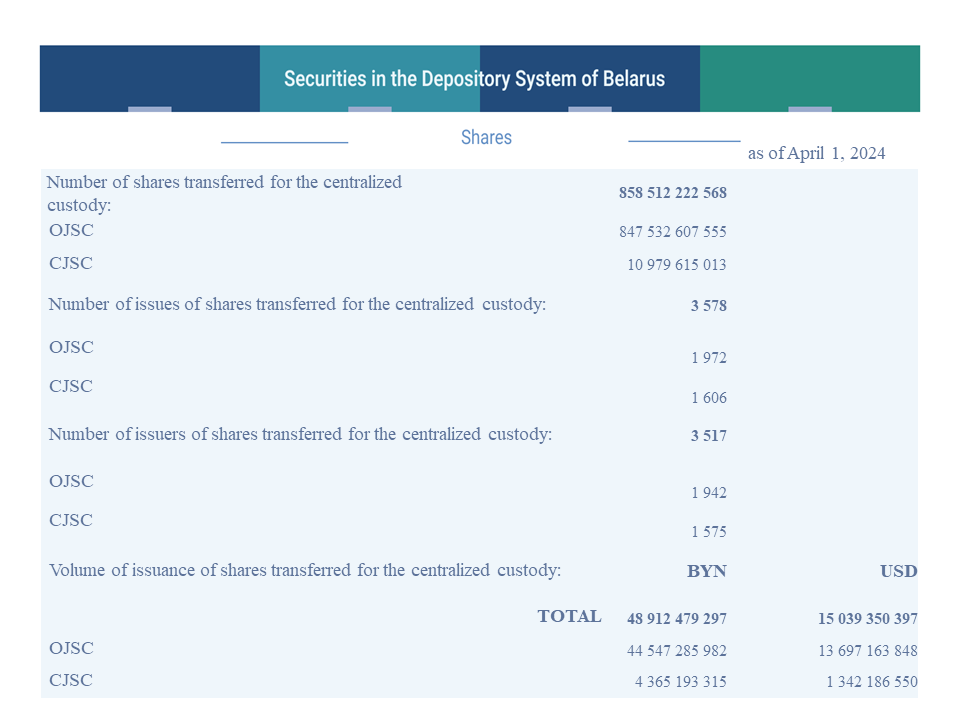Click the OJSC shares count 847 532 607 555

[672, 231]
